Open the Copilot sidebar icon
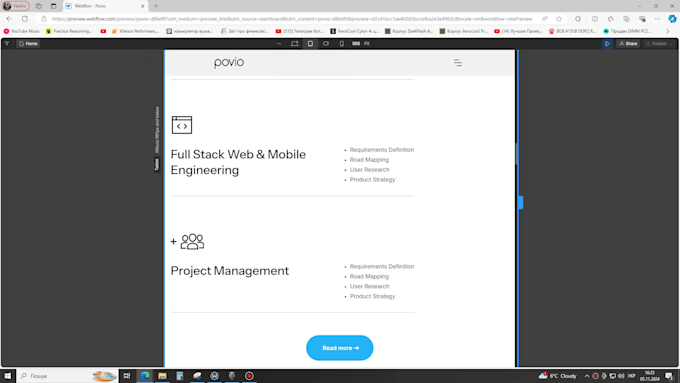The image size is (680, 383). click(672, 19)
